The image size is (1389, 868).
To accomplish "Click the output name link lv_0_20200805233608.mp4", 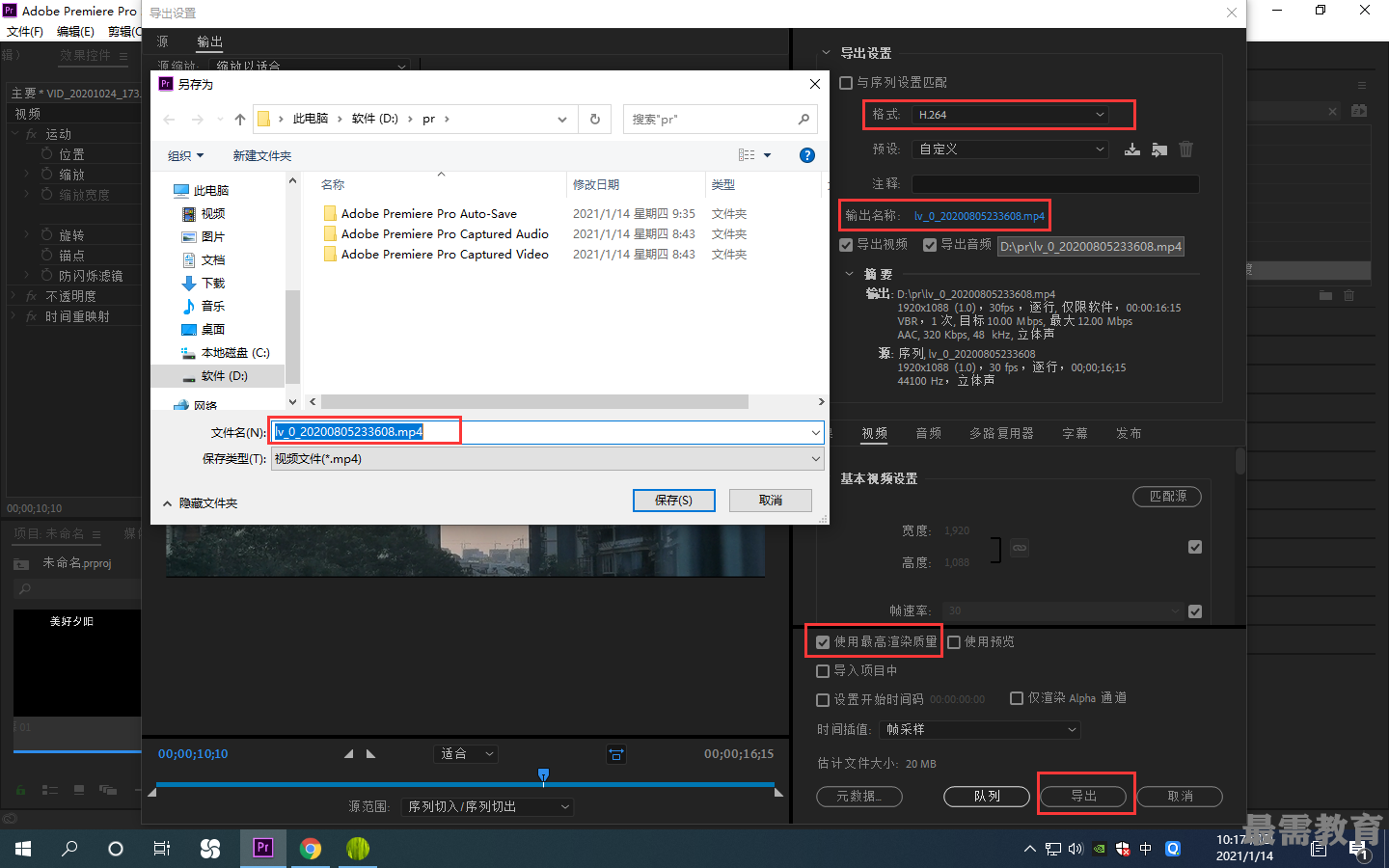I will [x=979, y=216].
